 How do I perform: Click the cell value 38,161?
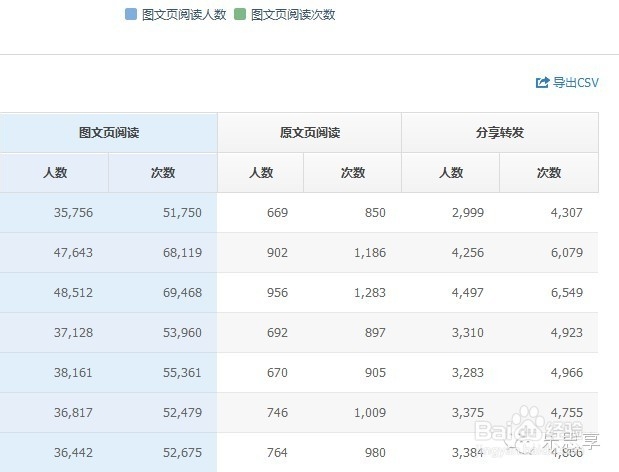(73, 373)
